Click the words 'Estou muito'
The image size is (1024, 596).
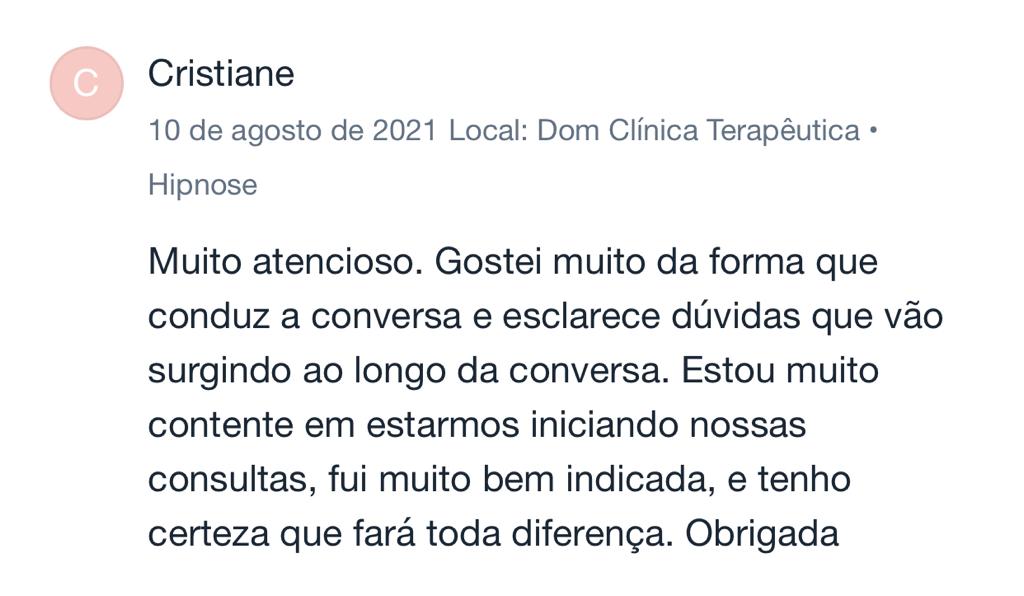click(x=780, y=370)
